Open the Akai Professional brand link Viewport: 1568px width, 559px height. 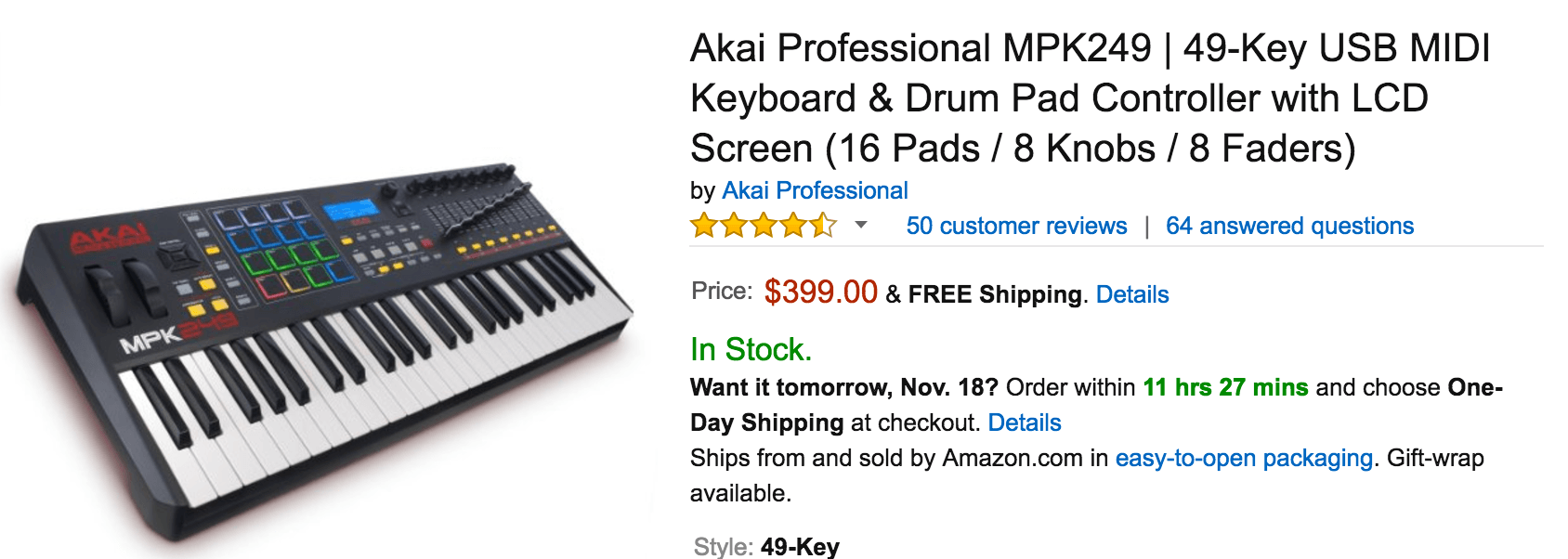tap(814, 190)
